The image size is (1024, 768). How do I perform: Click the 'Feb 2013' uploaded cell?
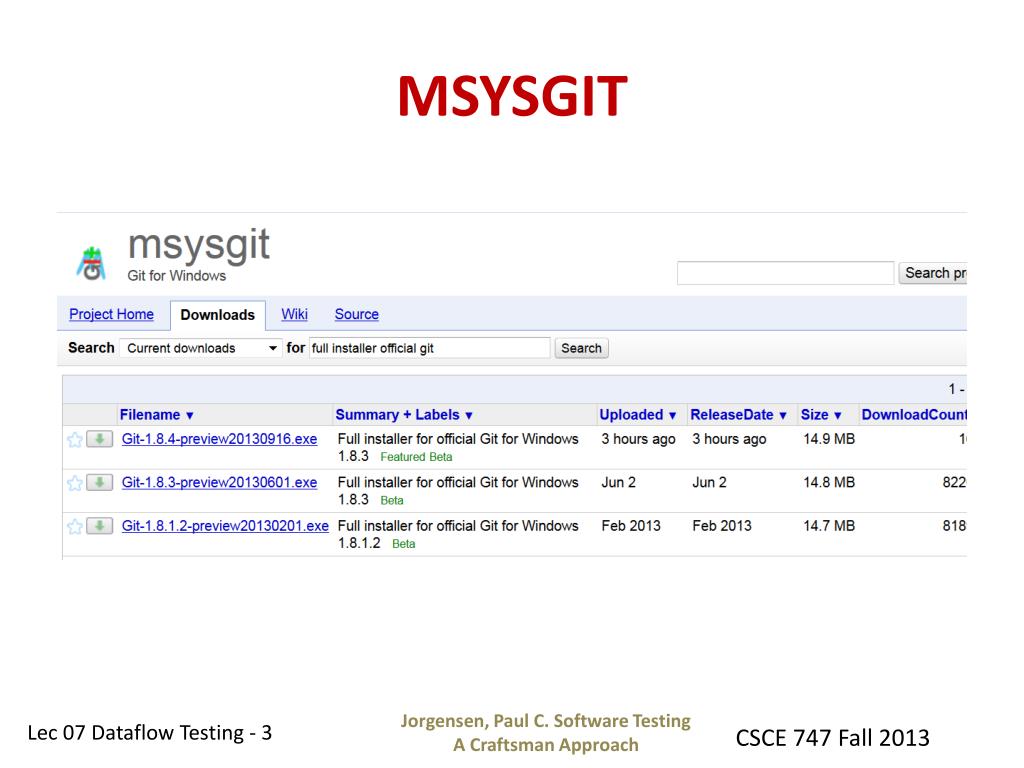pos(631,526)
